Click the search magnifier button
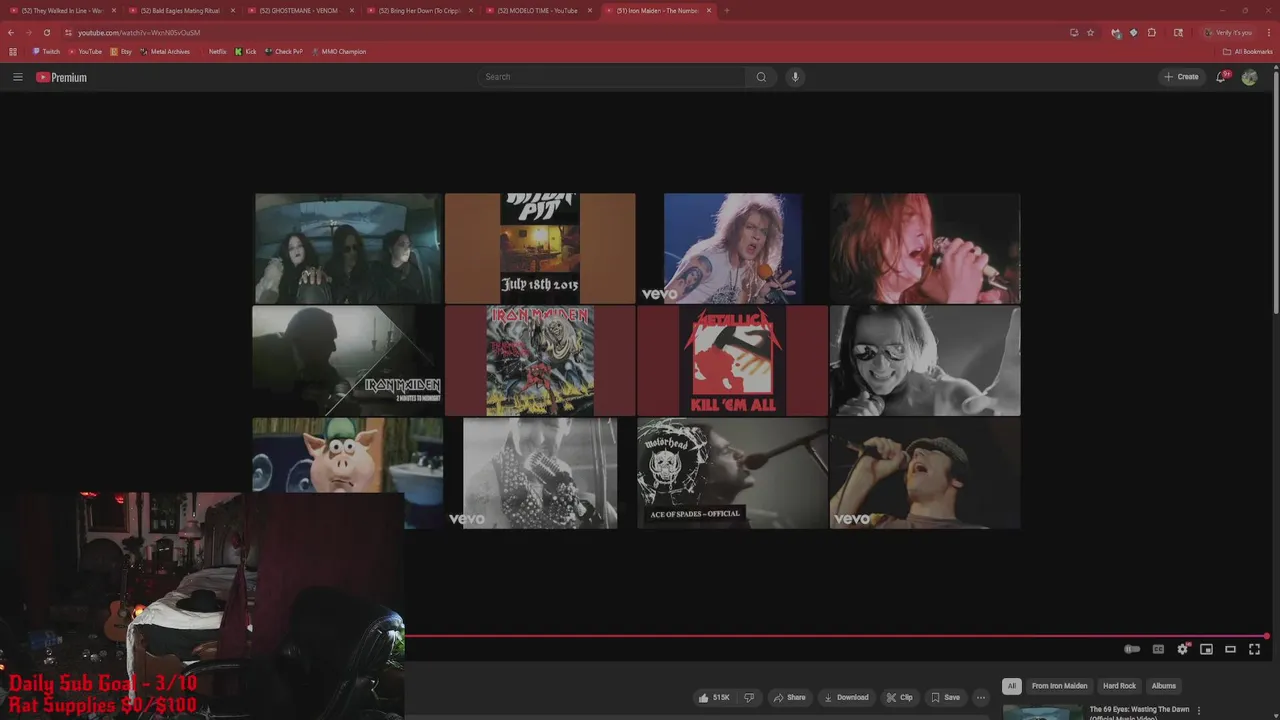 (x=761, y=77)
